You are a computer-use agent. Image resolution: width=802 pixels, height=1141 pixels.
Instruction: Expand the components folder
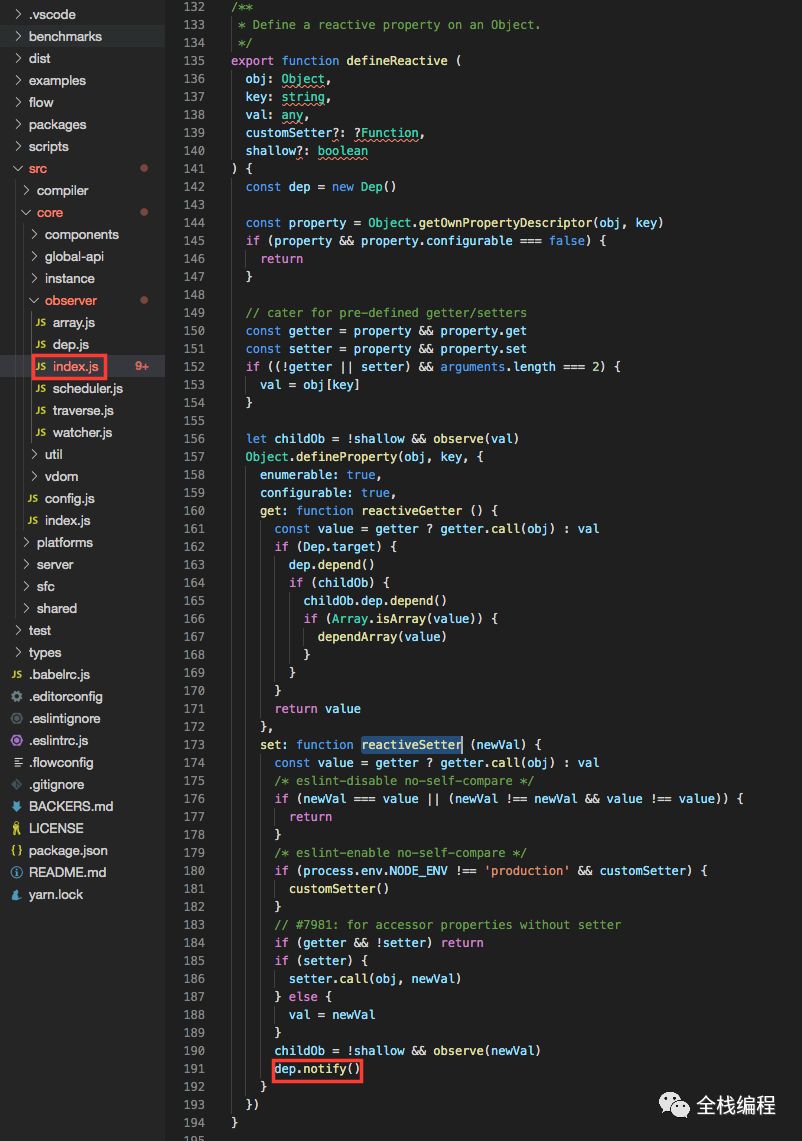(34, 234)
